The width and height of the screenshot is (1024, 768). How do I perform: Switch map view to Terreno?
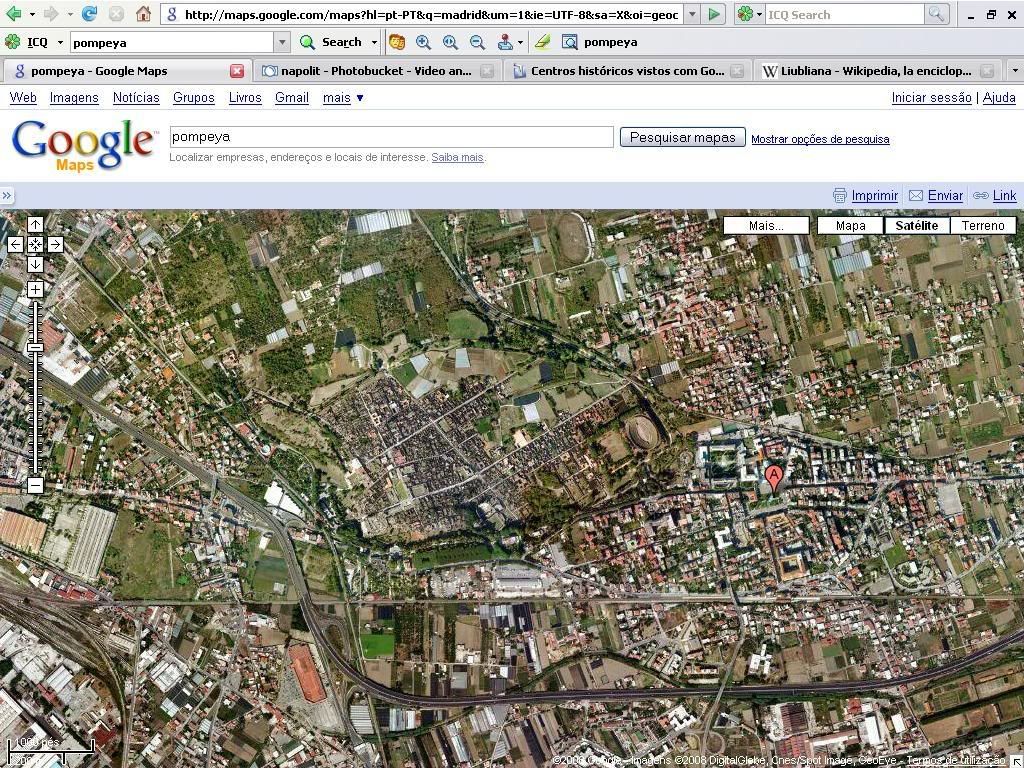click(982, 226)
